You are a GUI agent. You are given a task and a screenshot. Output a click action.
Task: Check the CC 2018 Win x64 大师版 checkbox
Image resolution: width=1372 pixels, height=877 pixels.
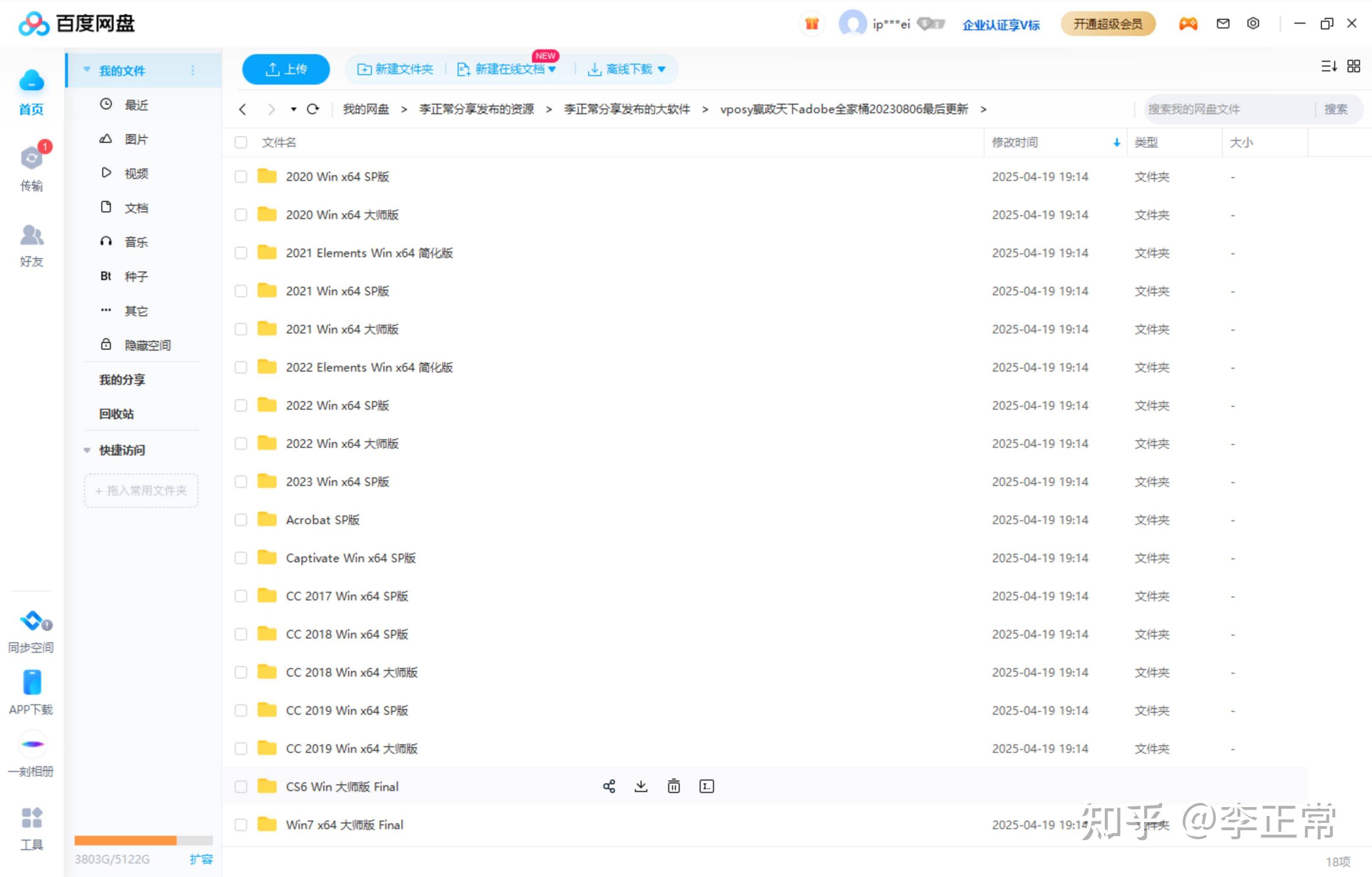241,672
